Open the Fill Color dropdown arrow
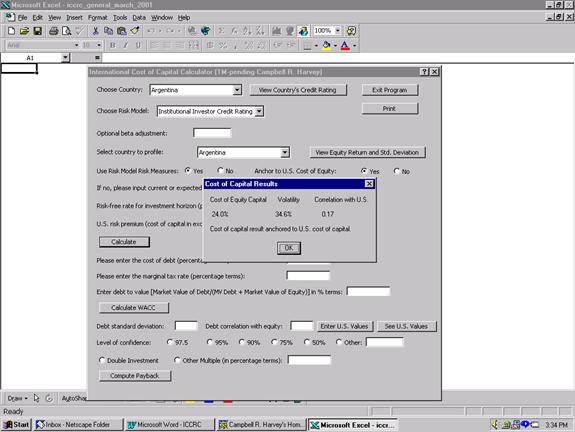This screenshot has height=432, width=575. 335,46
